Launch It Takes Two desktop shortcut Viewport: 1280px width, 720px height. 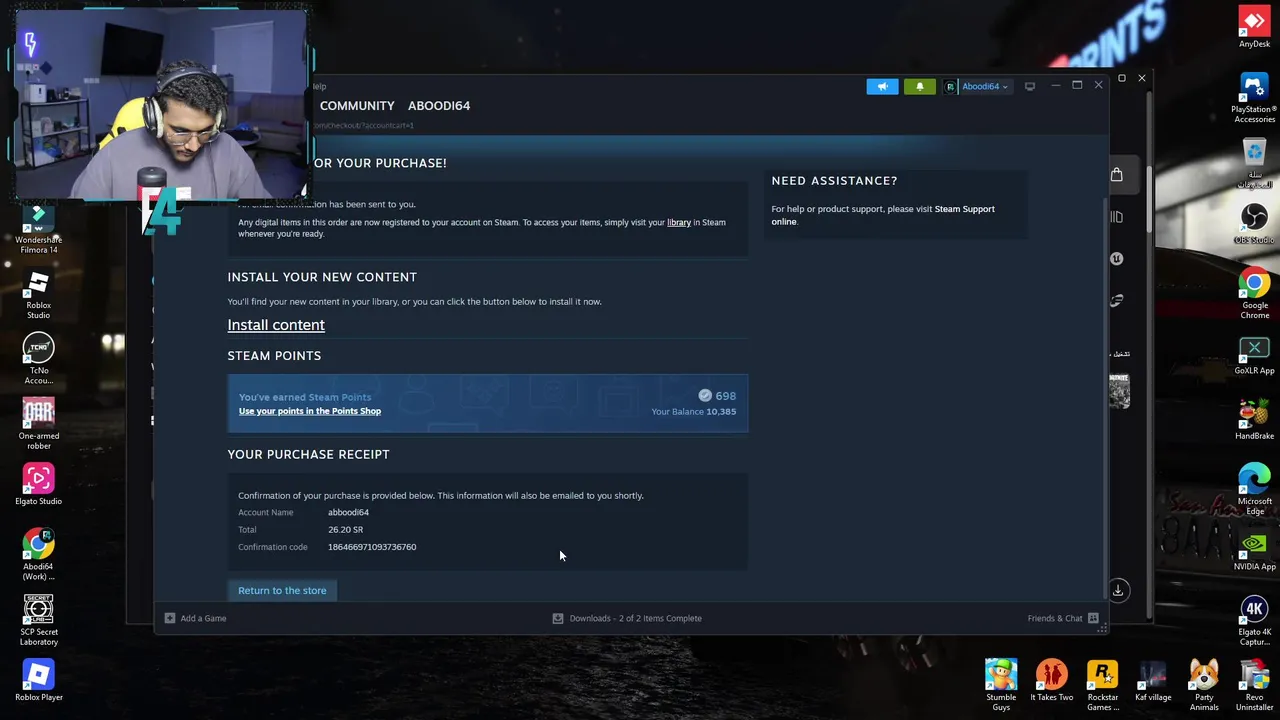(x=1052, y=681)
